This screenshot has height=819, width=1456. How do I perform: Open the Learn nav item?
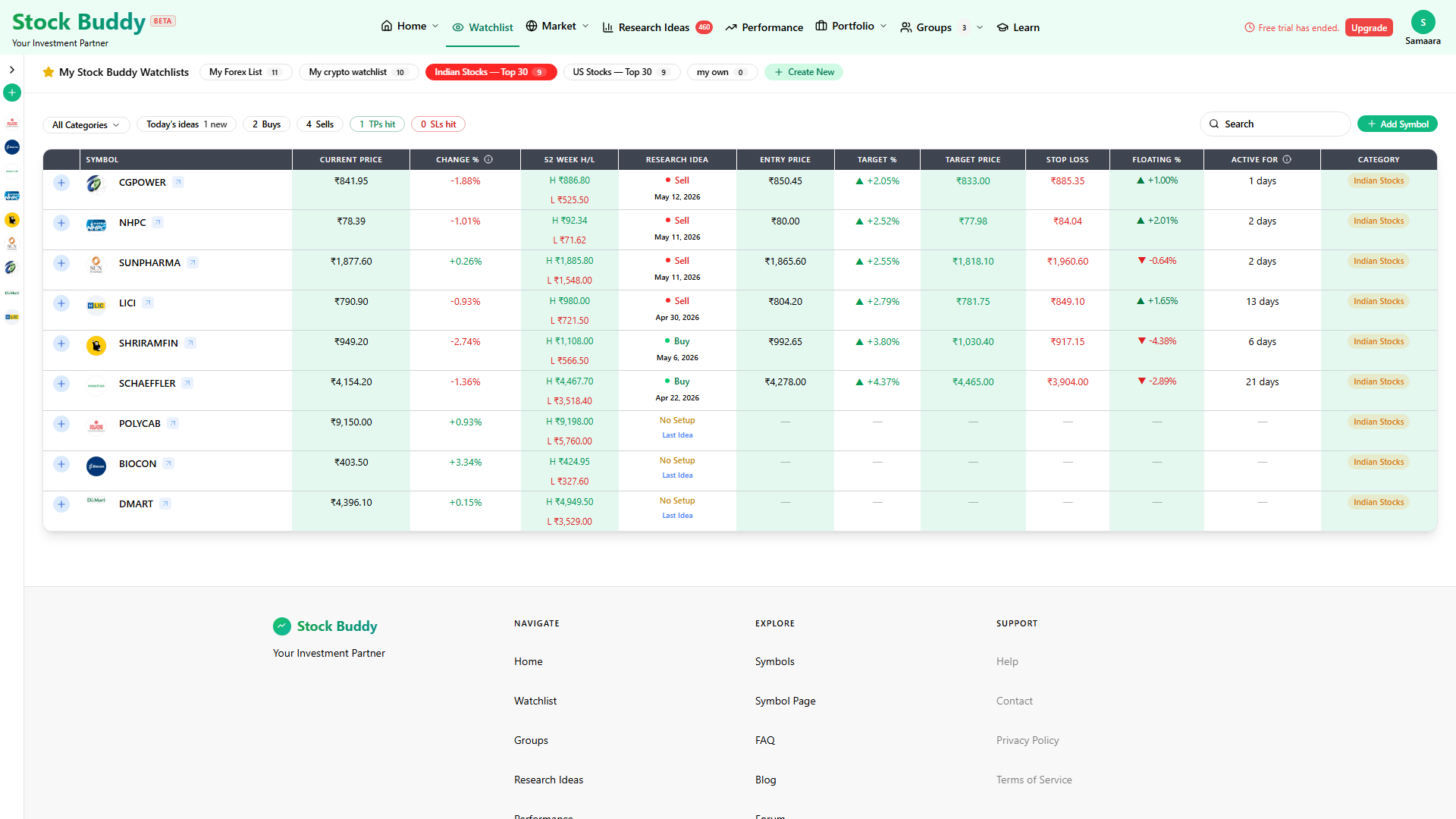tap(1018, 27)
